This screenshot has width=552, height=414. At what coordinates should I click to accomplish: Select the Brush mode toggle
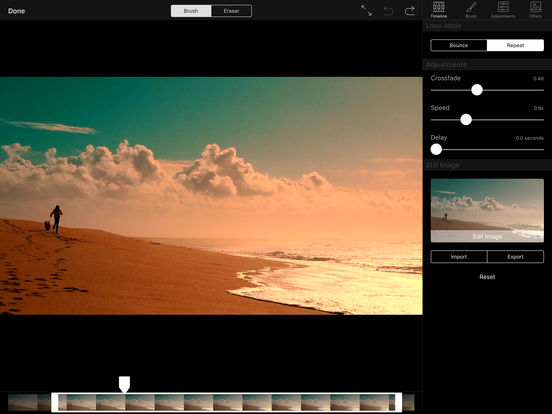click(191, 11)
